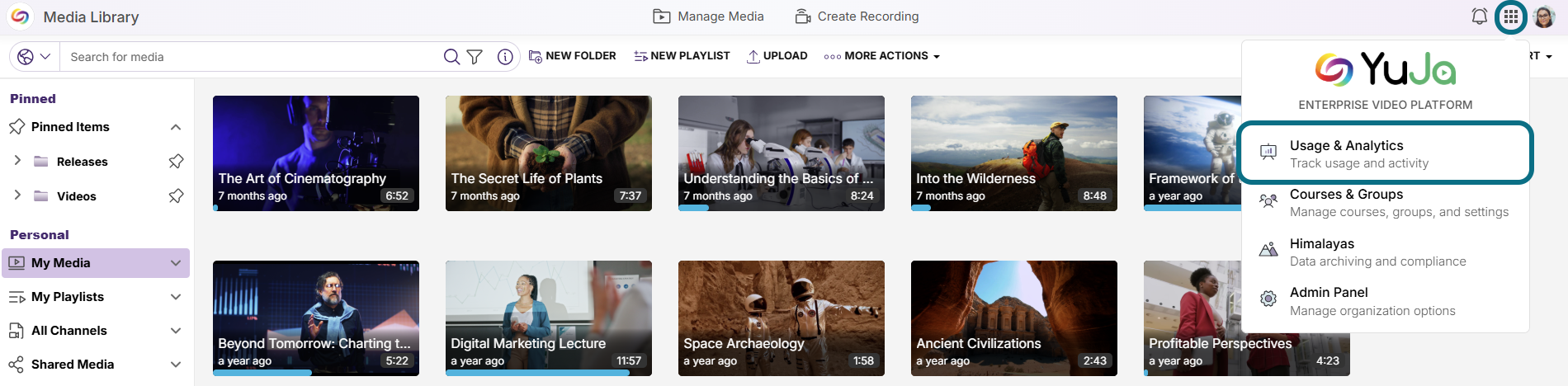Unpin the Videos folder

(176, 196)
